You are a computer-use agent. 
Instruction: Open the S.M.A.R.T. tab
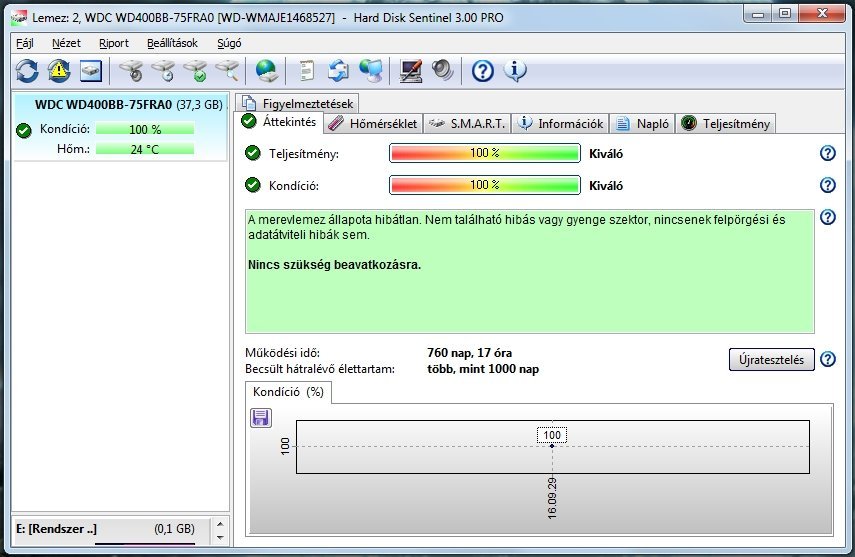467,124
